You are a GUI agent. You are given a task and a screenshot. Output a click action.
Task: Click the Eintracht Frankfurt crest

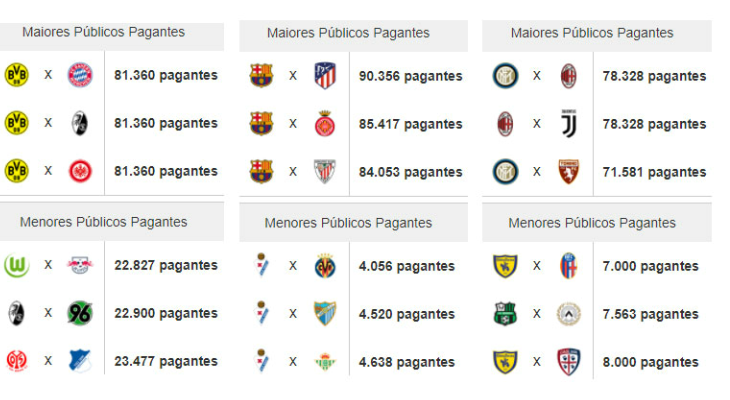pos(80,171)
